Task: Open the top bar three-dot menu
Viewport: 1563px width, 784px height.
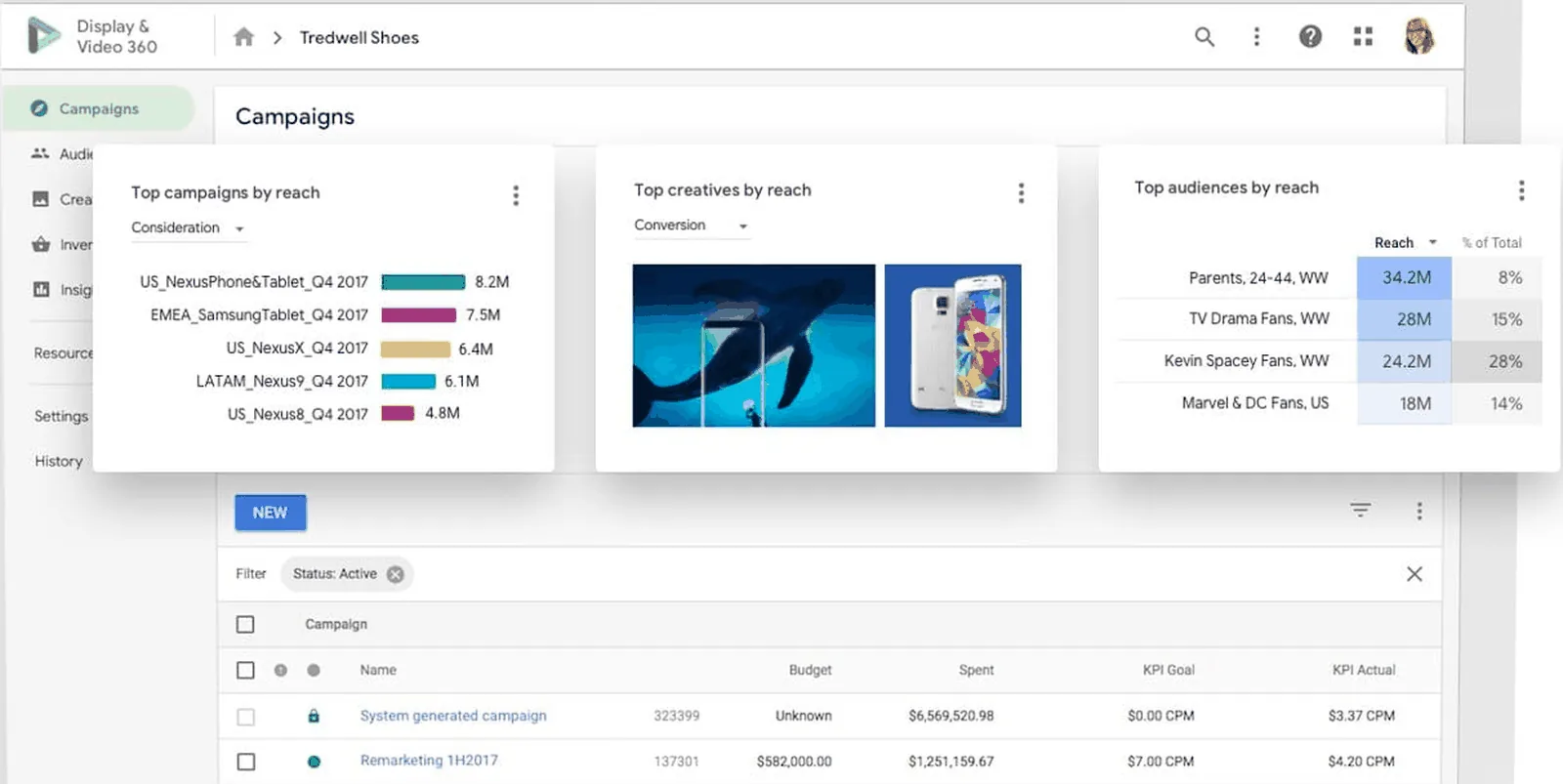Action: pyautogui.click(x=1256, y=37)
